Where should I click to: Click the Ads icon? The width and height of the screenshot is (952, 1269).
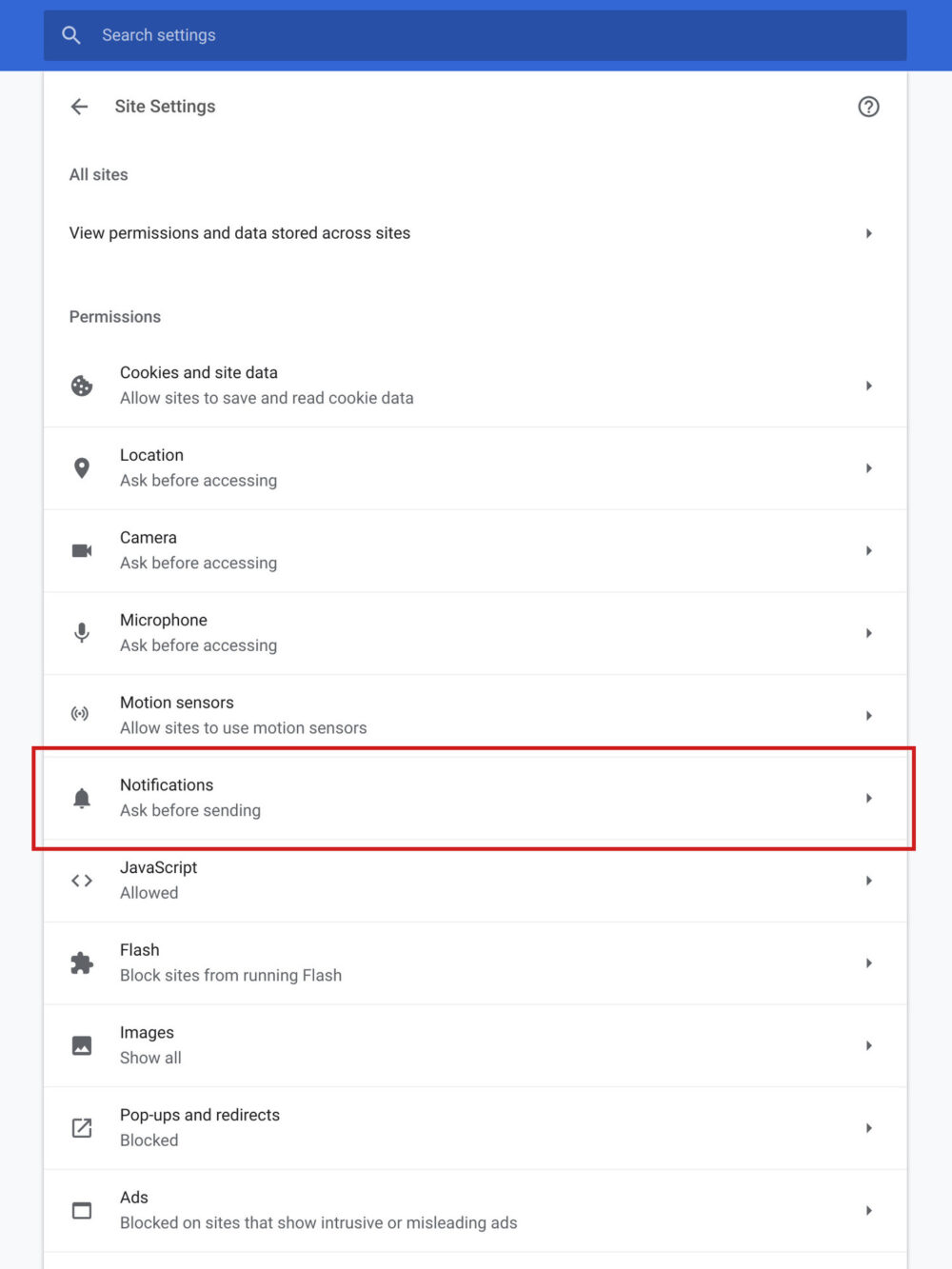click(x=81, y=1210)
